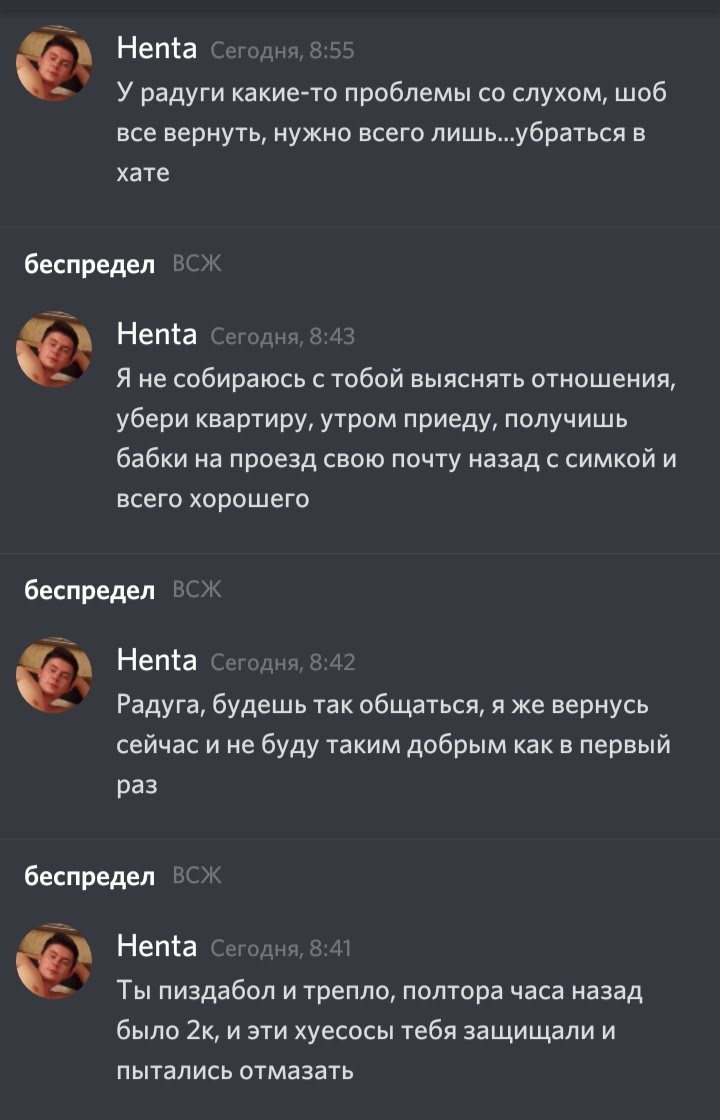Open Henta's profile from the 8:43 message
Screen dimensions: 720x1120
[x=157, y=334]
